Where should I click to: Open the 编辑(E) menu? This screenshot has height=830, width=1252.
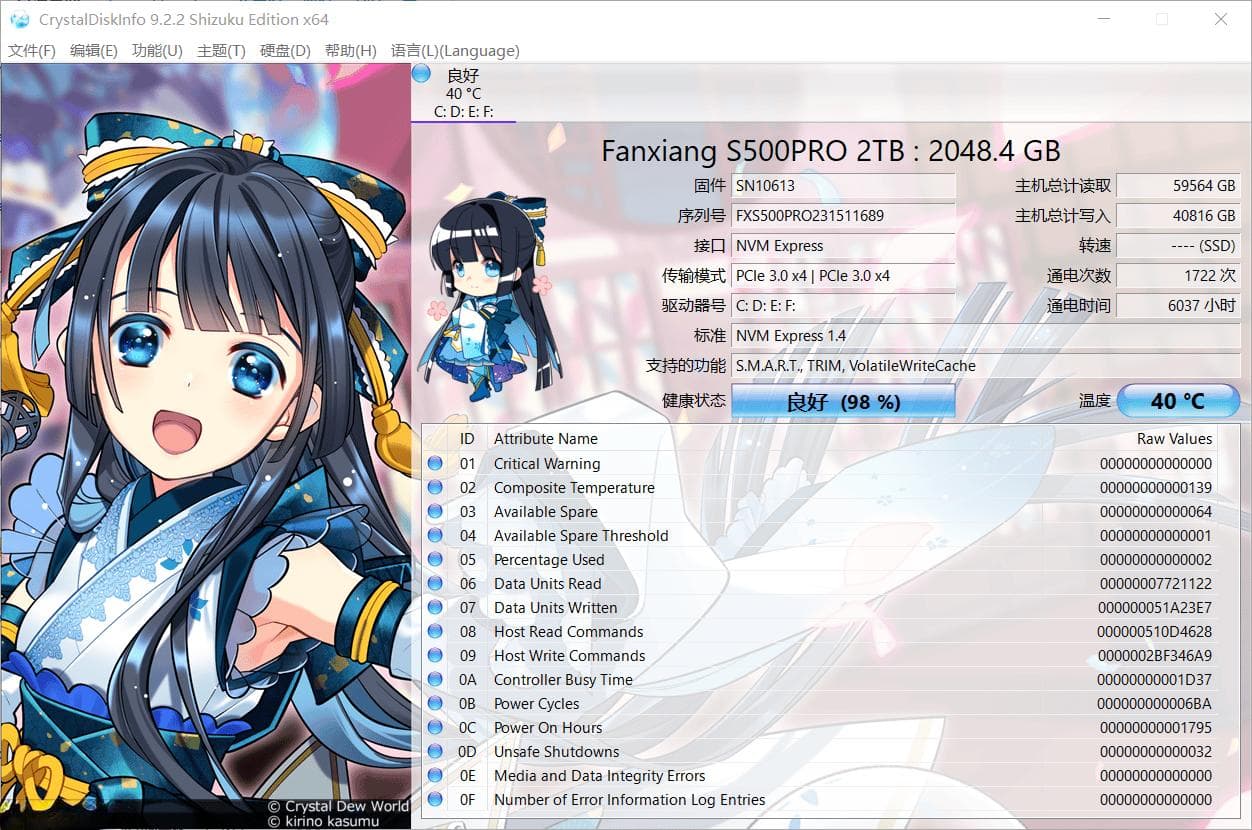point(94,51)
